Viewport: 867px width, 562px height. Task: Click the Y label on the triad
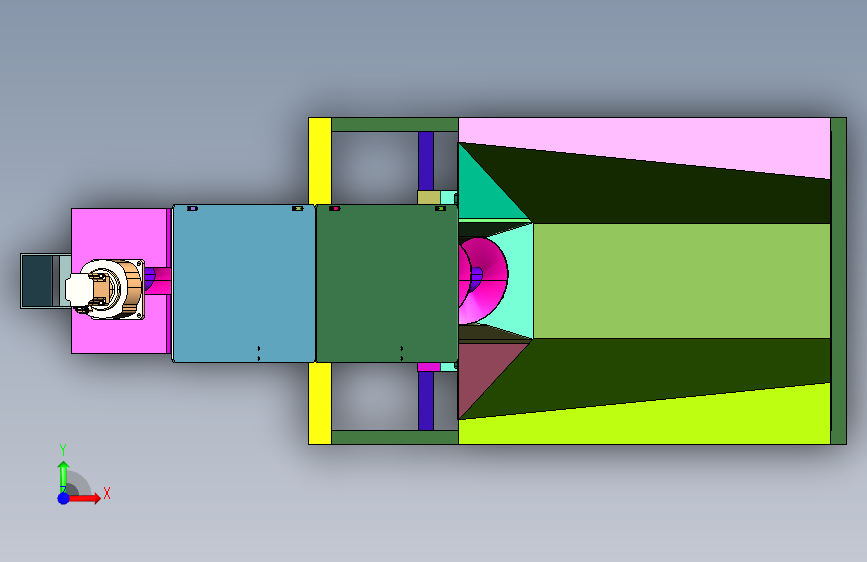click(x=63, y=449)
